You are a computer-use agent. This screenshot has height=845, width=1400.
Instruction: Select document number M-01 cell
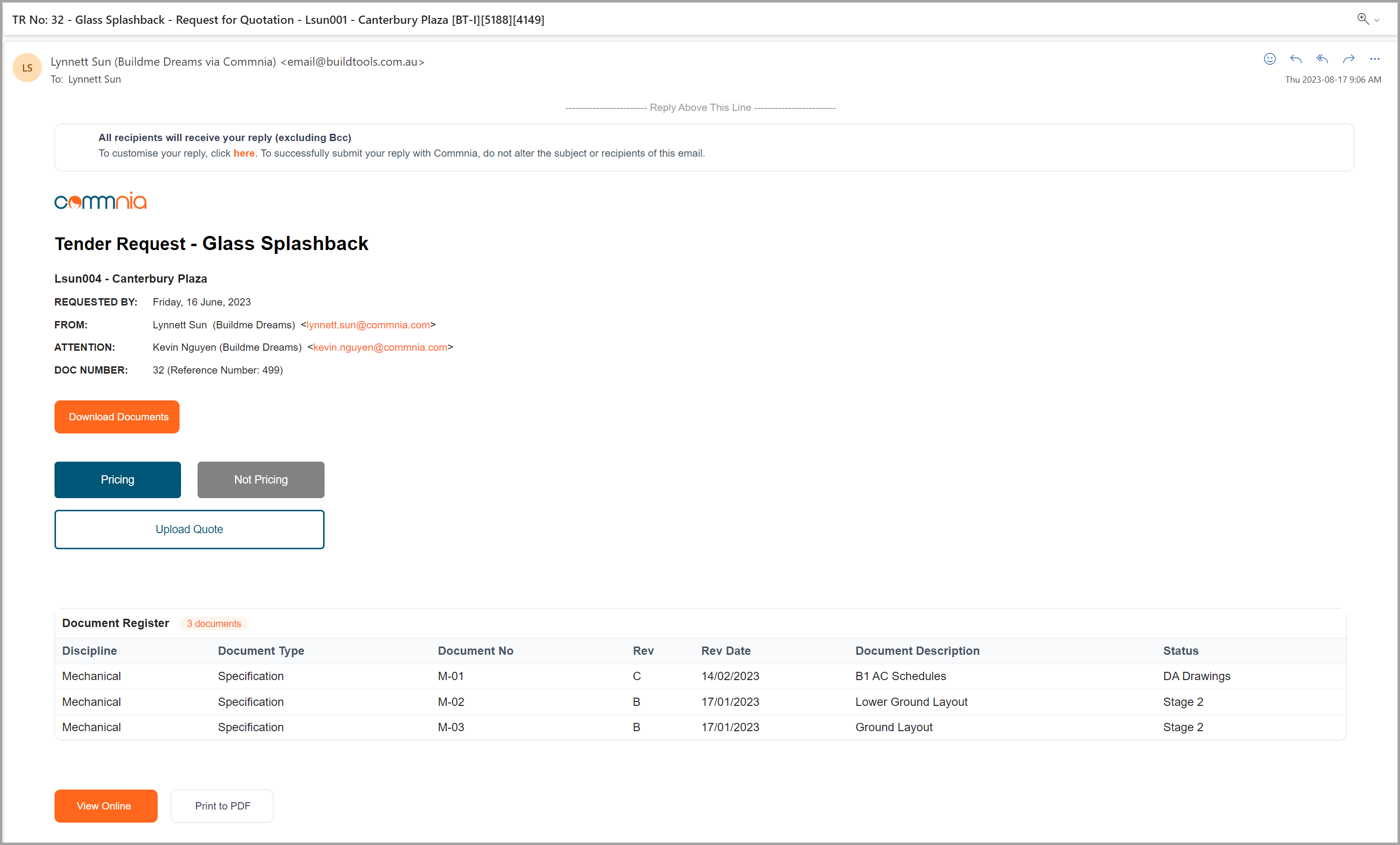(451, 676)
